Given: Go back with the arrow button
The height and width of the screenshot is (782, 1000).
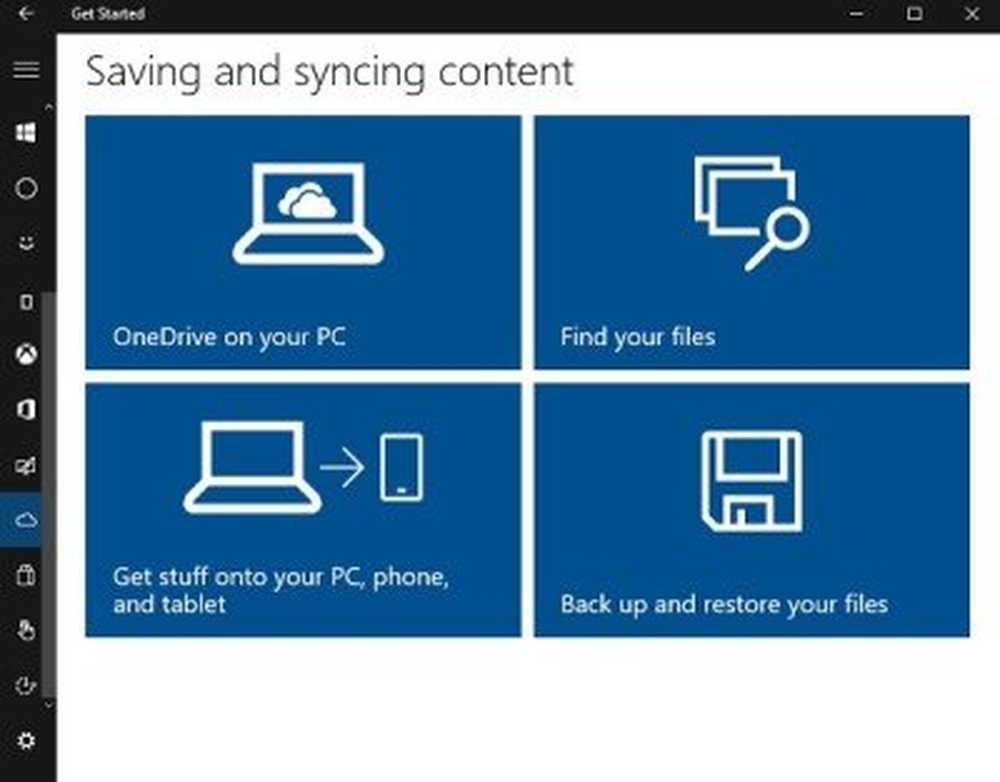Looking at the screenshot, I should tap(26, 13).
